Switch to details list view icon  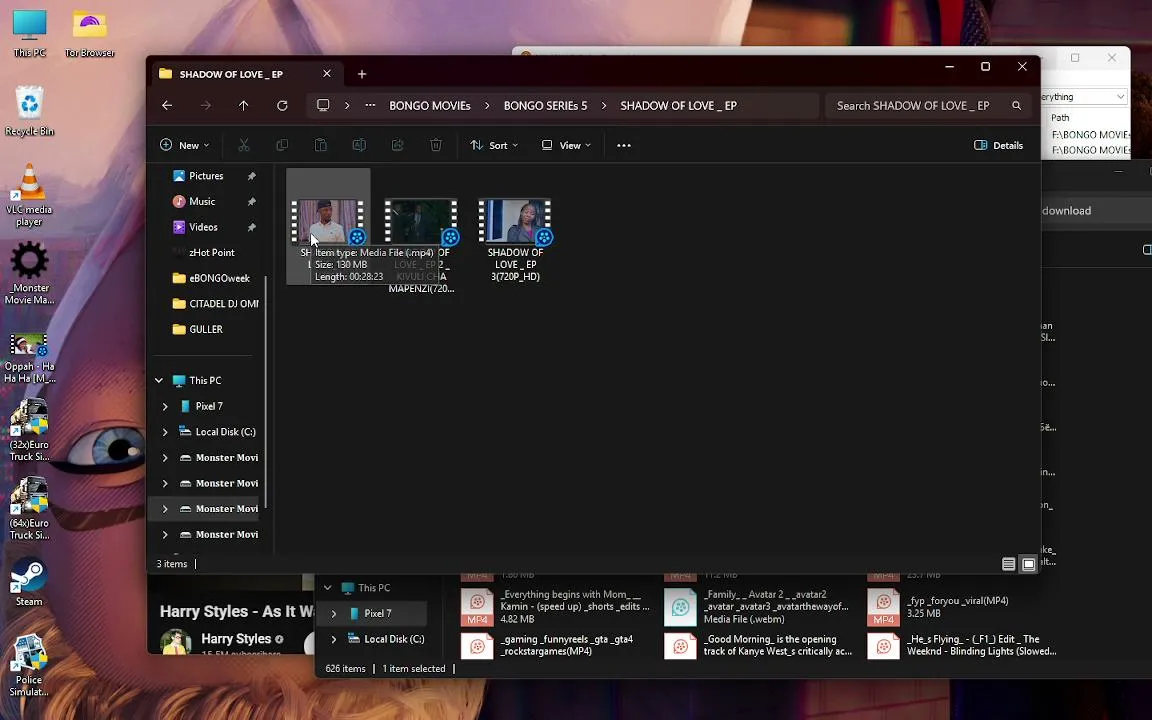click(1009, 564)
